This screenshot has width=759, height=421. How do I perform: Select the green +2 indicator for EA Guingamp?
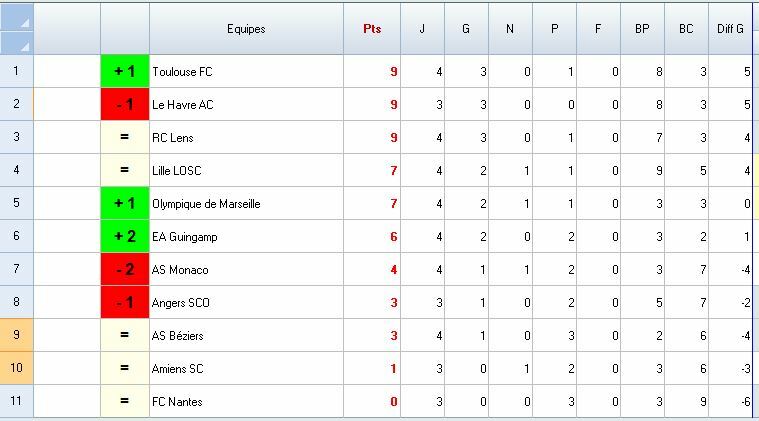[x=125, y=237]
